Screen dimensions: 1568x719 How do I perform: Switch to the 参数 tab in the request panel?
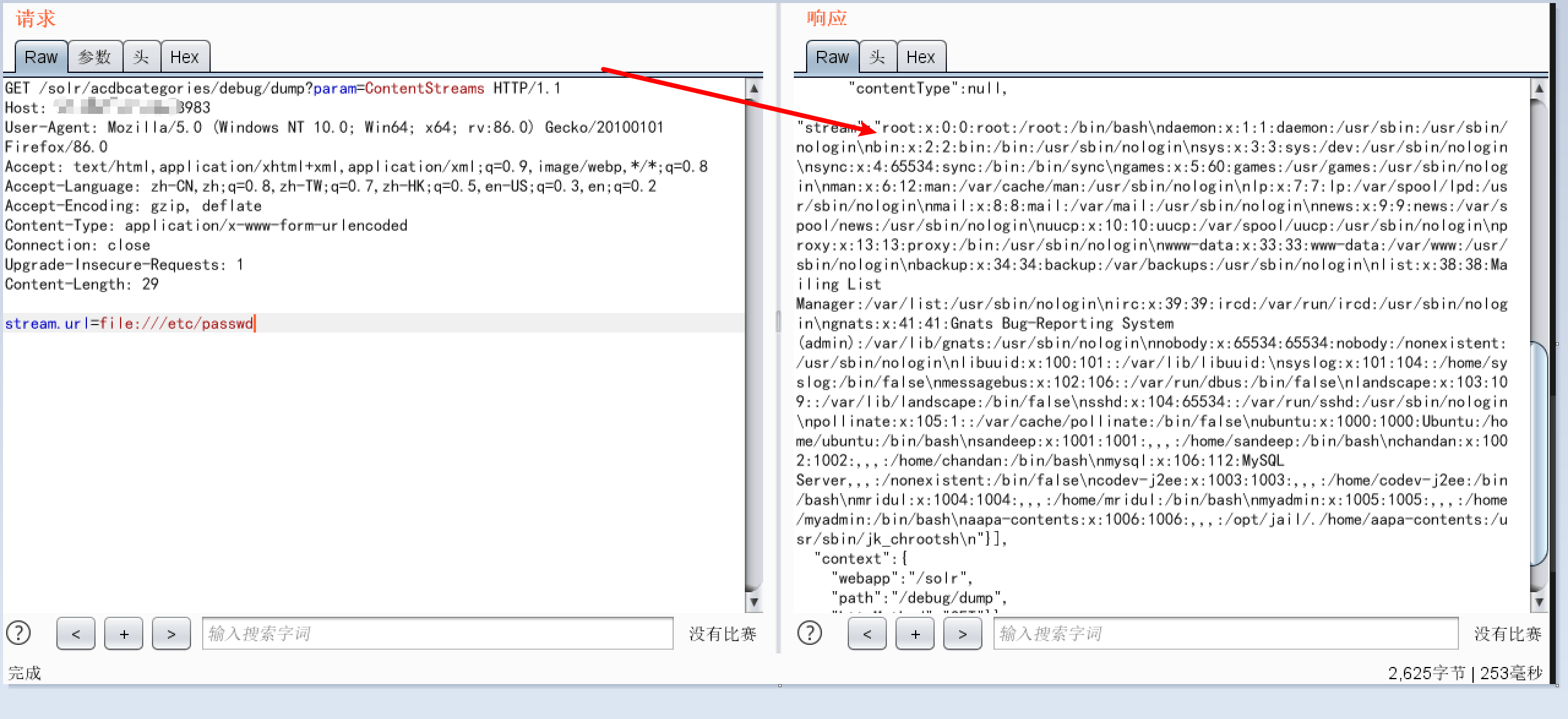(x=94, y=56)
